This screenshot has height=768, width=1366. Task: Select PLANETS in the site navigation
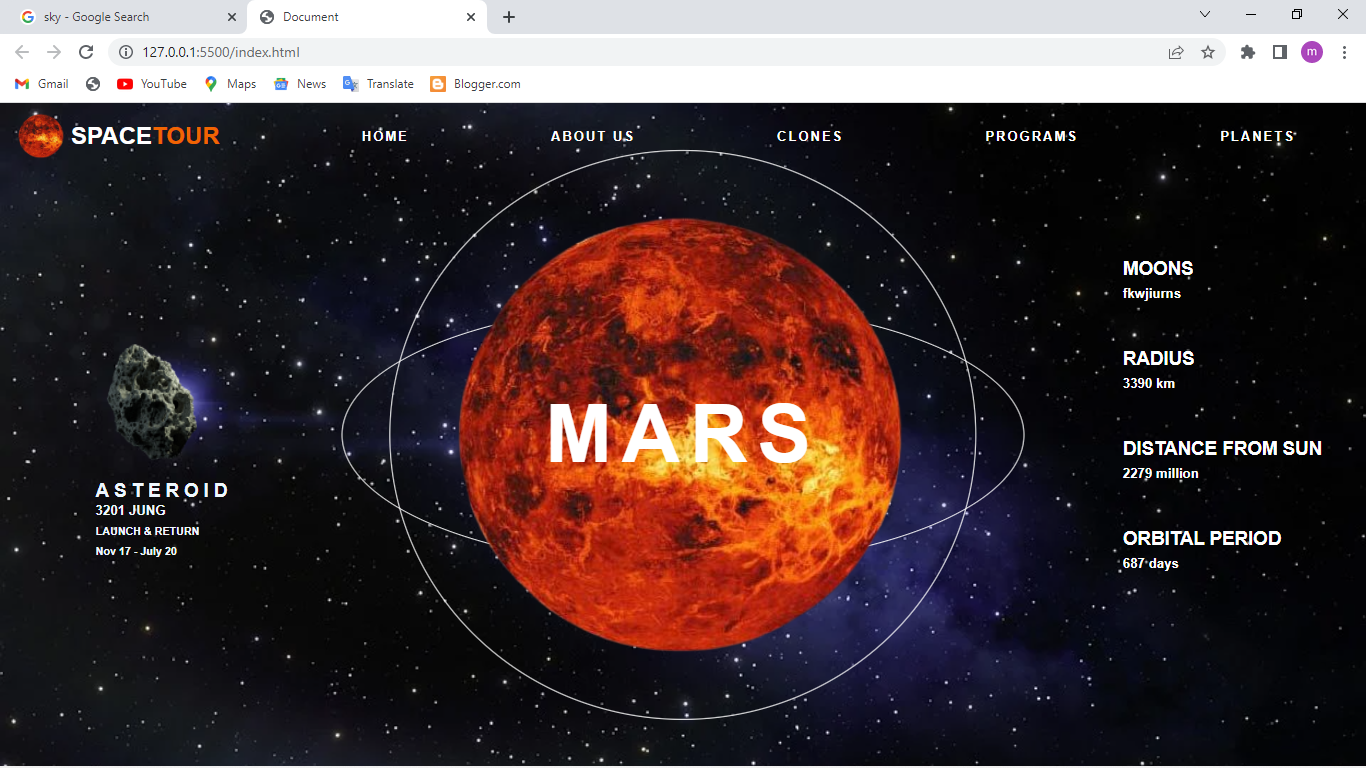pos(1257,136)
